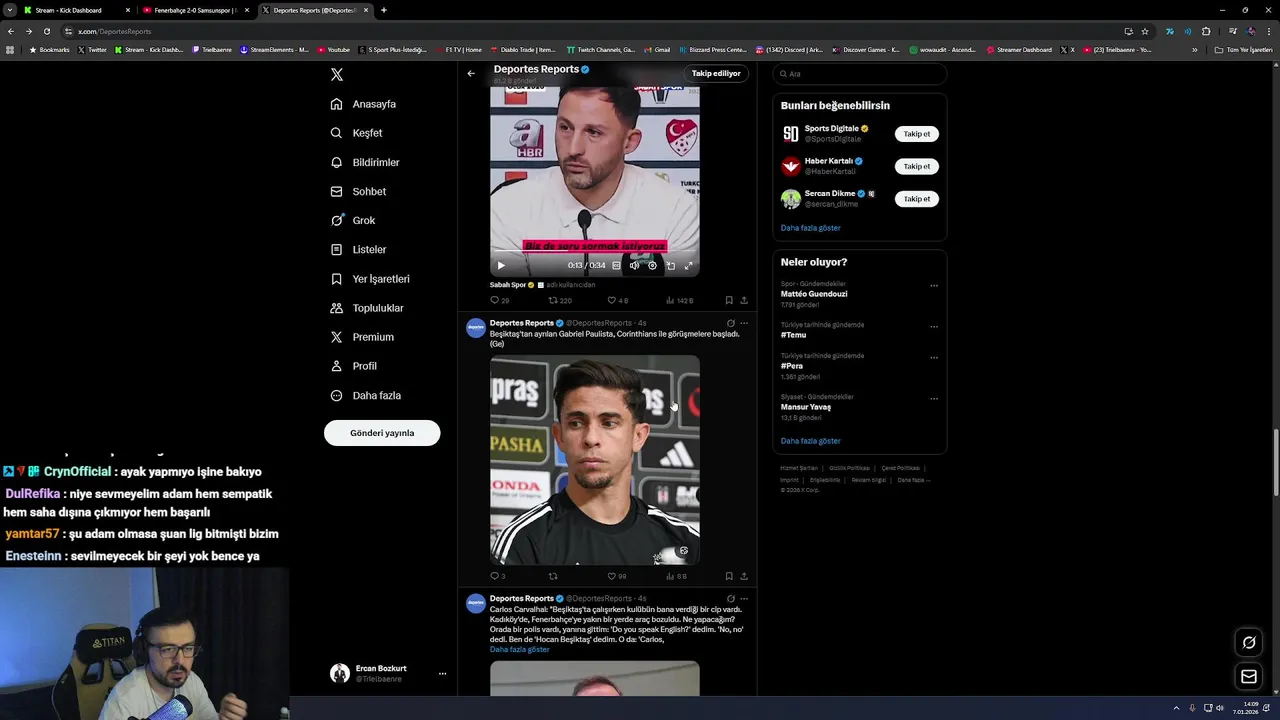The width and height of the screenshot is (1280, 720).
Task: Click the Ara search field
Action: pos(860,74)
